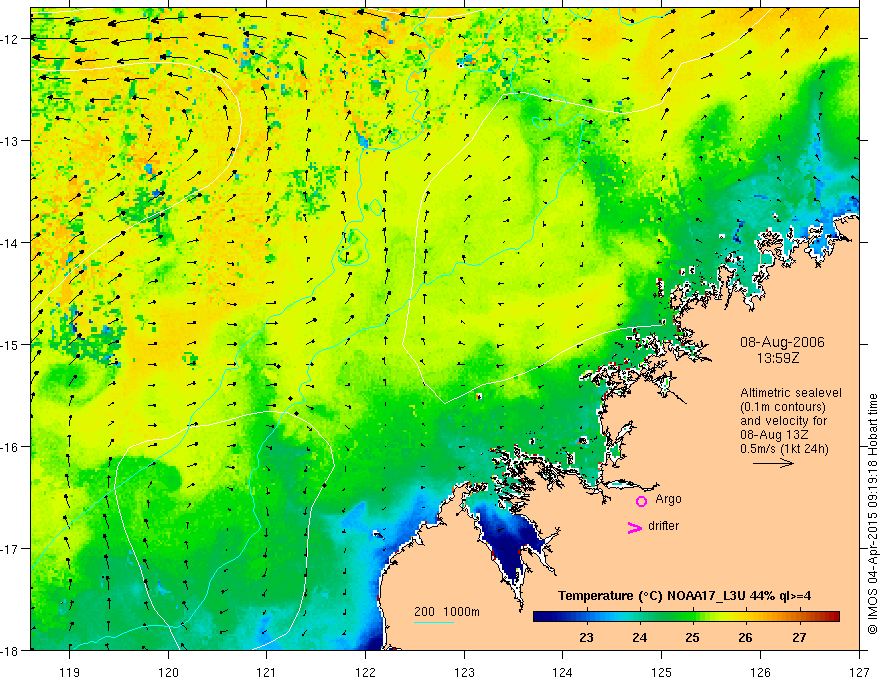The image size is (880, 680).
Task: Click the -18 latitude axis label
Action: (x=11, y=651)
